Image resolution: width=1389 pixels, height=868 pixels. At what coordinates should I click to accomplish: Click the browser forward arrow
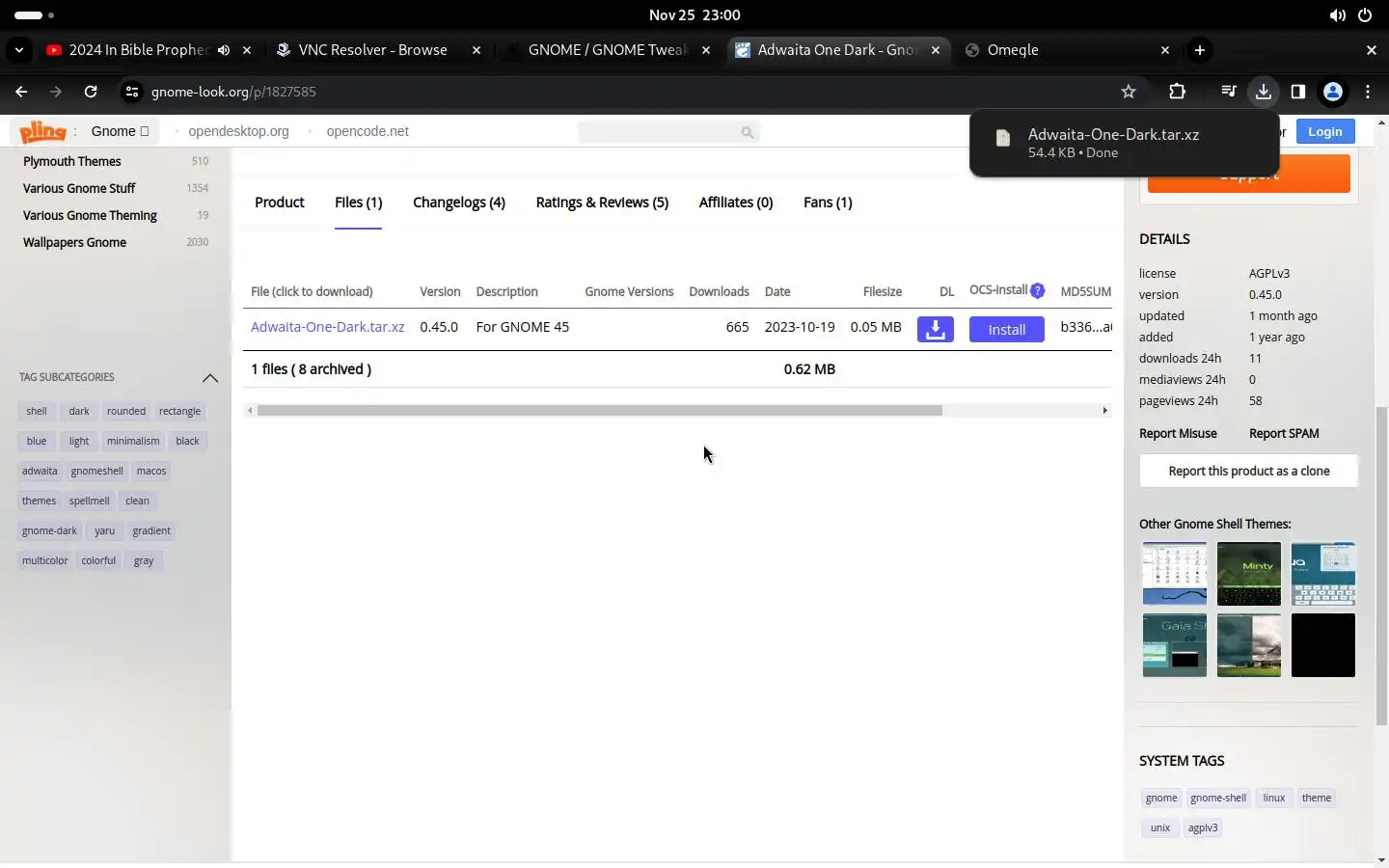pos(56,92)
